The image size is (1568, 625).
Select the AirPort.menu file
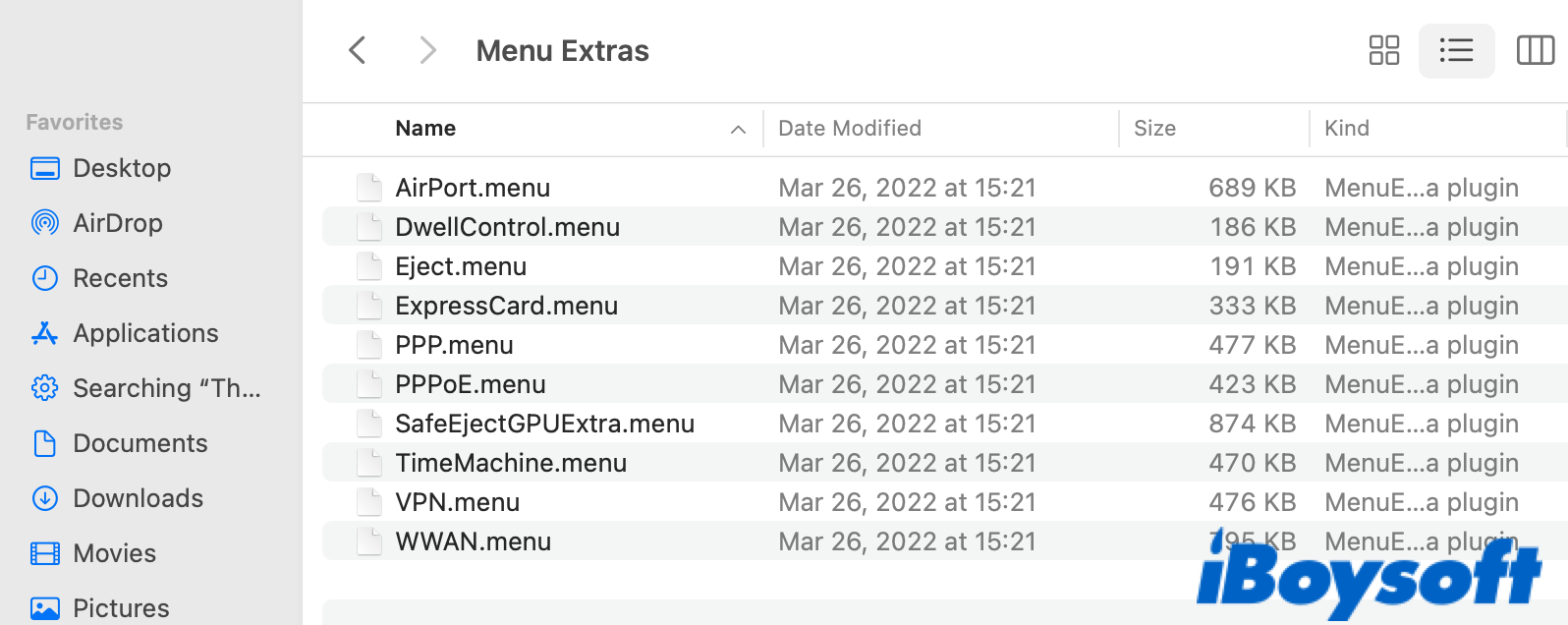tap(473, 188)
